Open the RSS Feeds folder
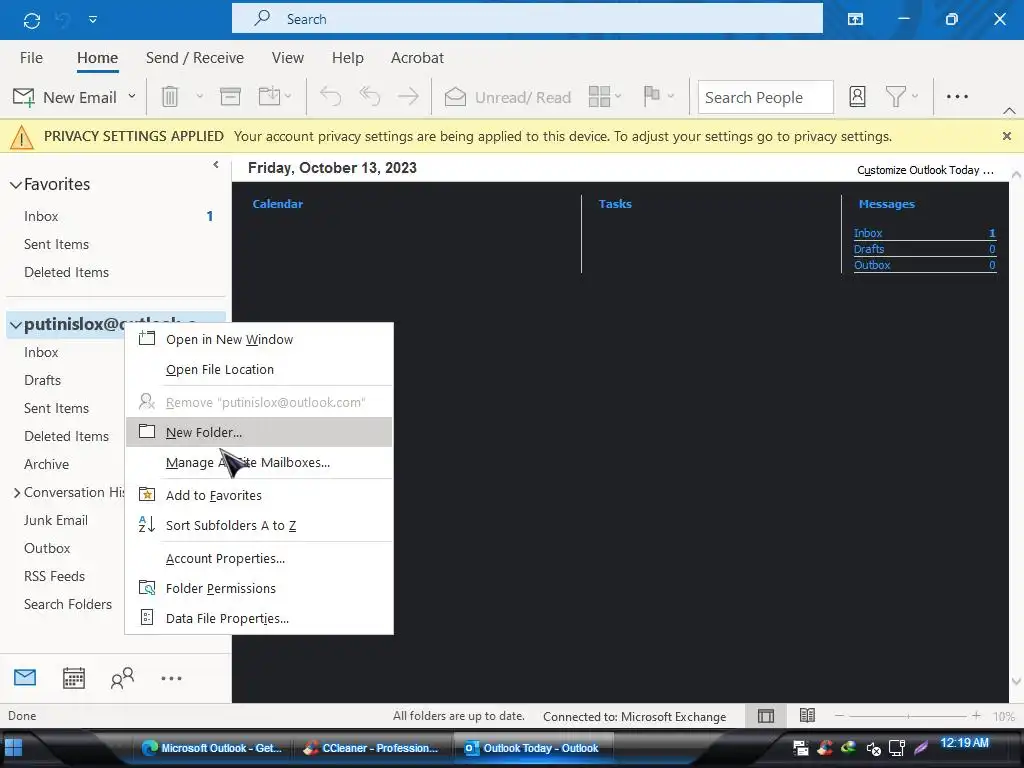 (x=54, y=577)
